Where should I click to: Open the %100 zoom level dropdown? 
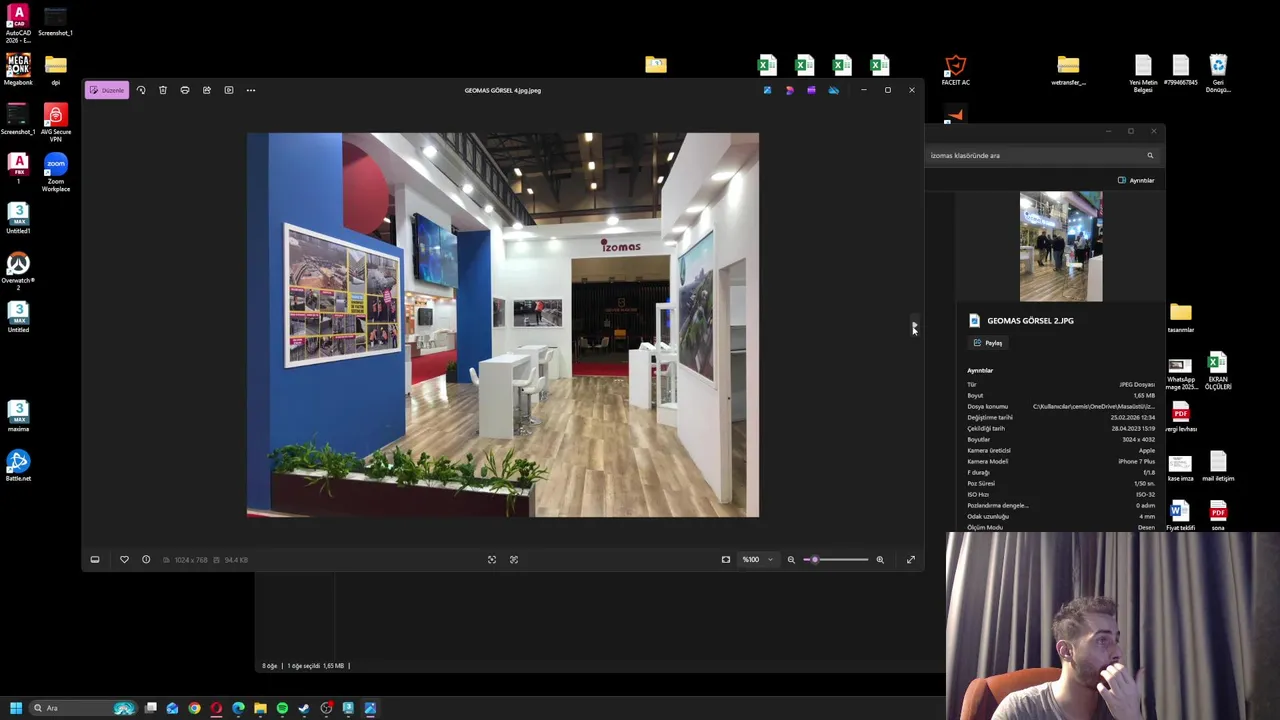[x=756, y=560]
